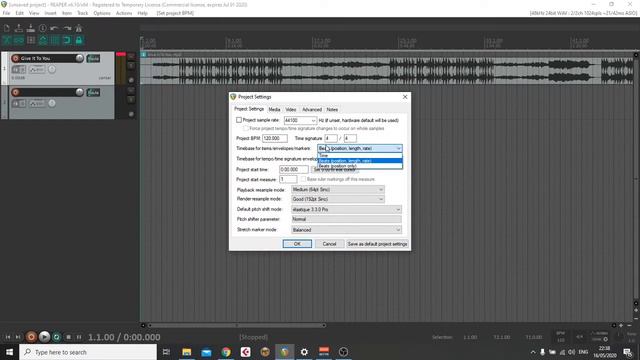The image size is (640, 360).
Task: Adjust volume knob on Give It To You track
Action: 79,58
